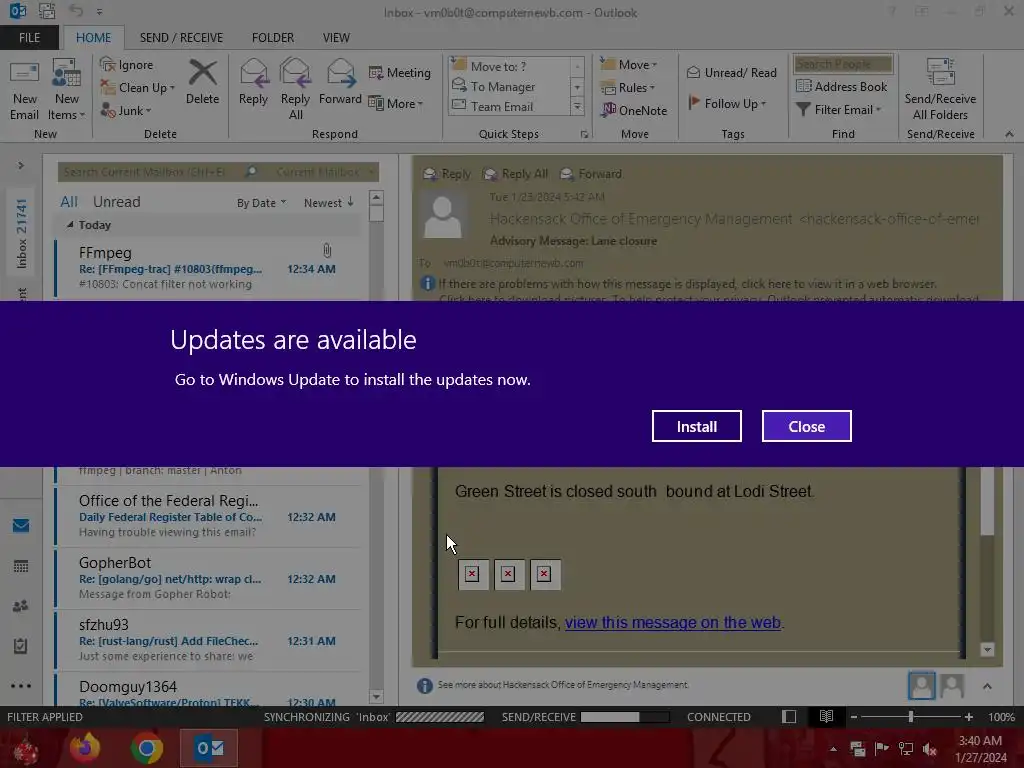Open Quick Steps dialog launcher
The height and width of the screenshot is (768, 1024).
pyautogui.click(x=584, y=134)
